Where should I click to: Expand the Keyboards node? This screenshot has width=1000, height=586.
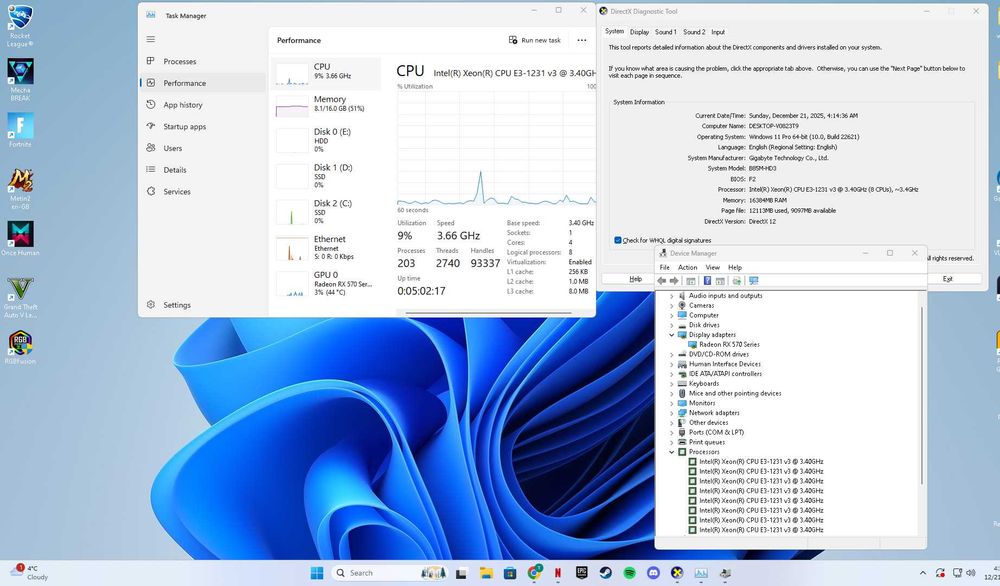coord(672,384)
